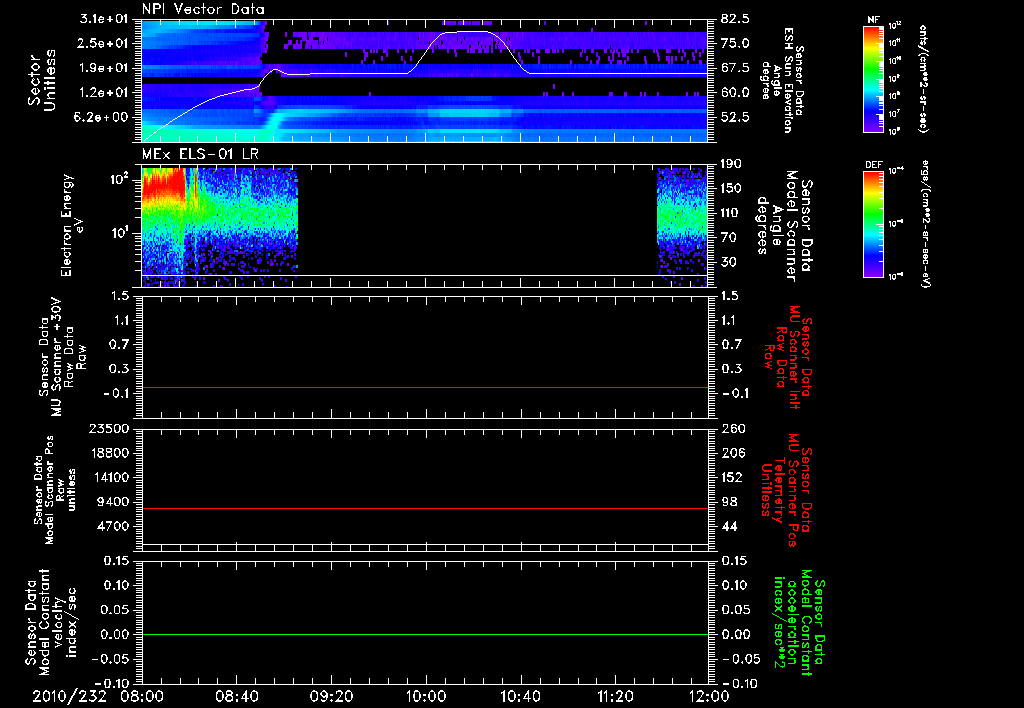Click the 1.2e+01 sector tick value

105,93
